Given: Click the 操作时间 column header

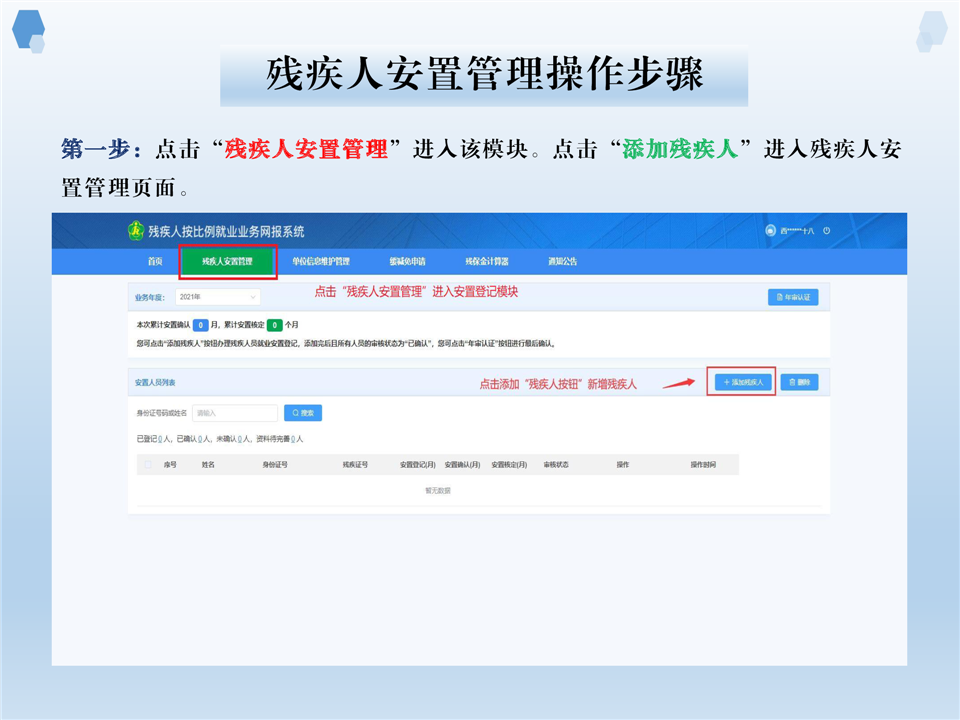Looking at the screenshot, I should [703, 465].
